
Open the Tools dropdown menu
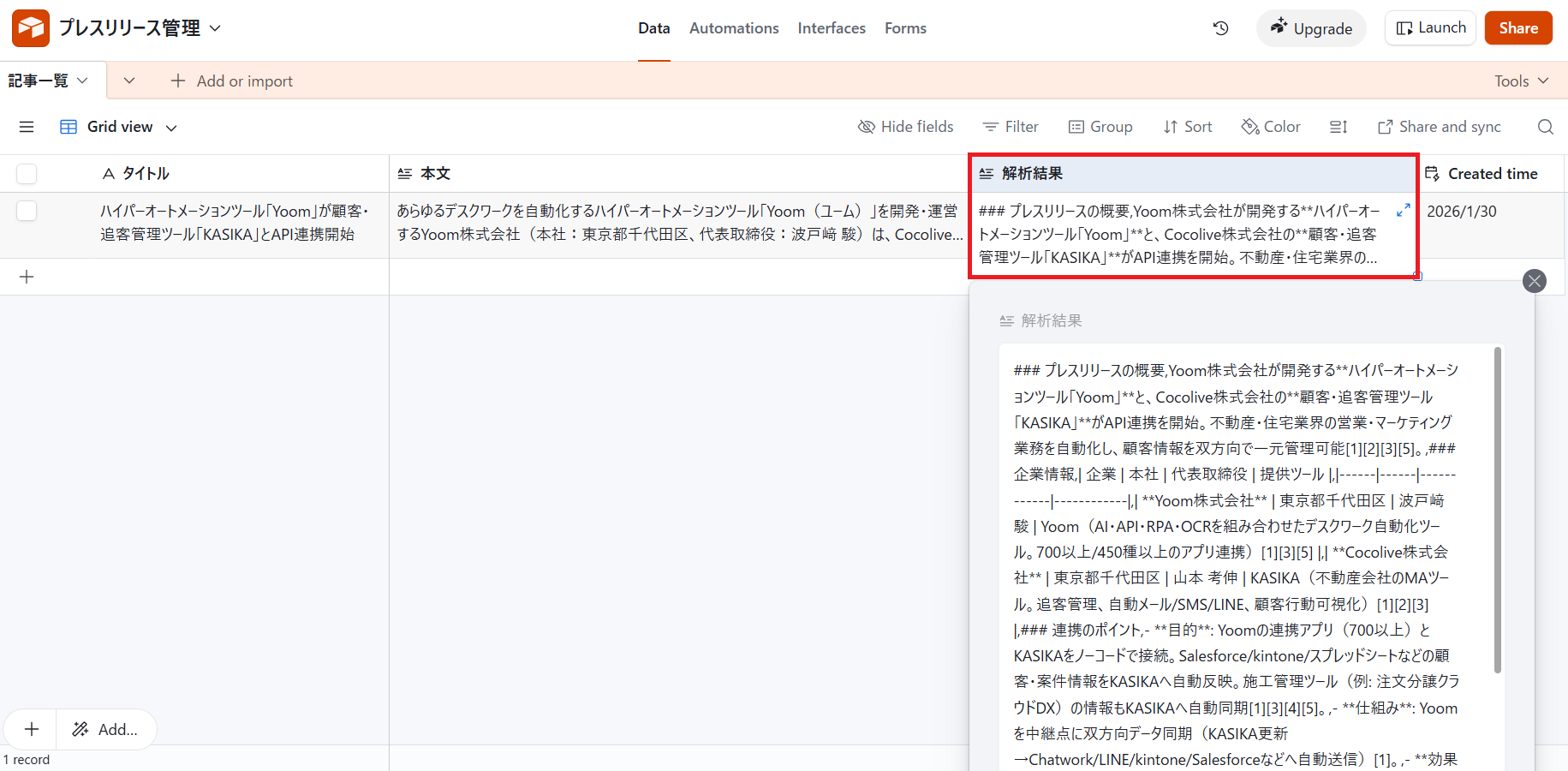(x=1521, y=81)
